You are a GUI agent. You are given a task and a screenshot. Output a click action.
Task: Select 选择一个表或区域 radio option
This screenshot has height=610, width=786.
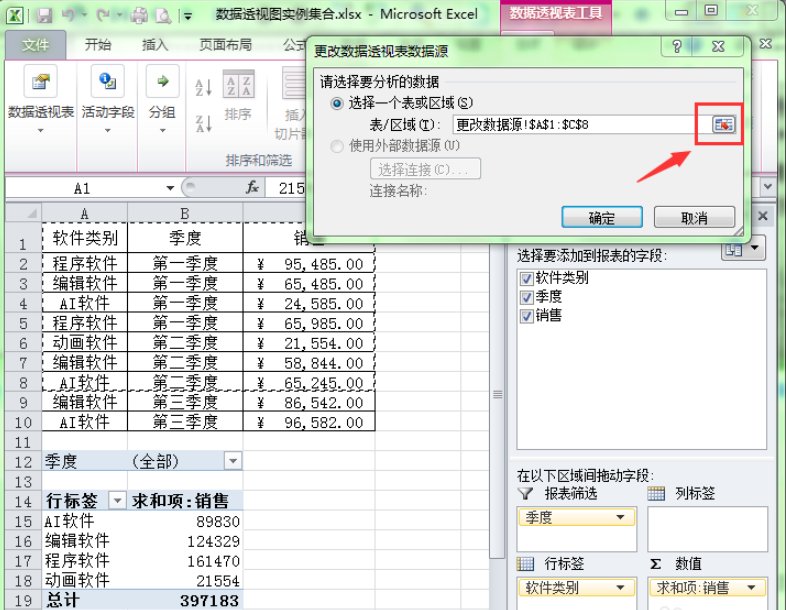point(337,104)
